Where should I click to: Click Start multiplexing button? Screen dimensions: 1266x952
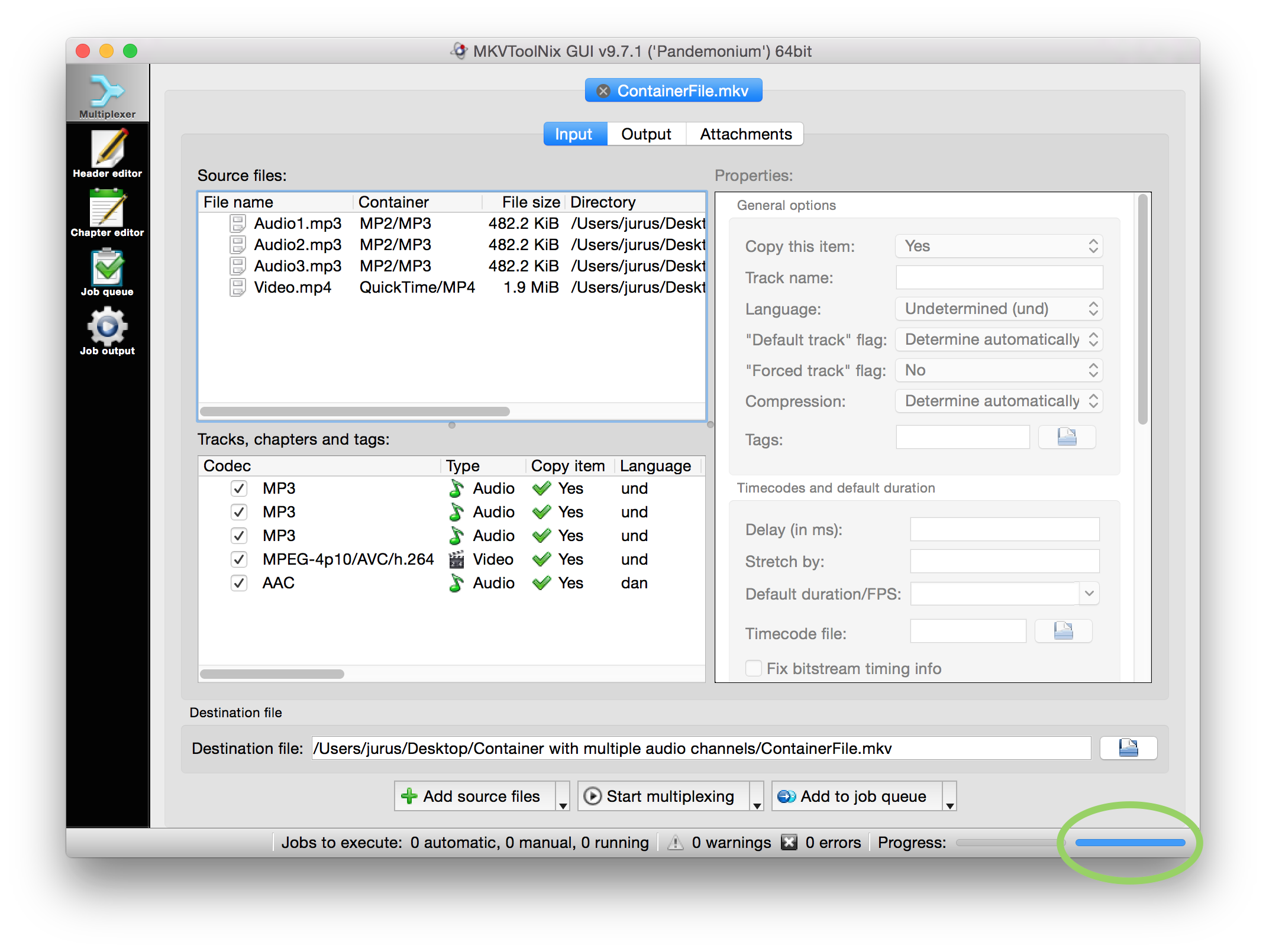664,796
